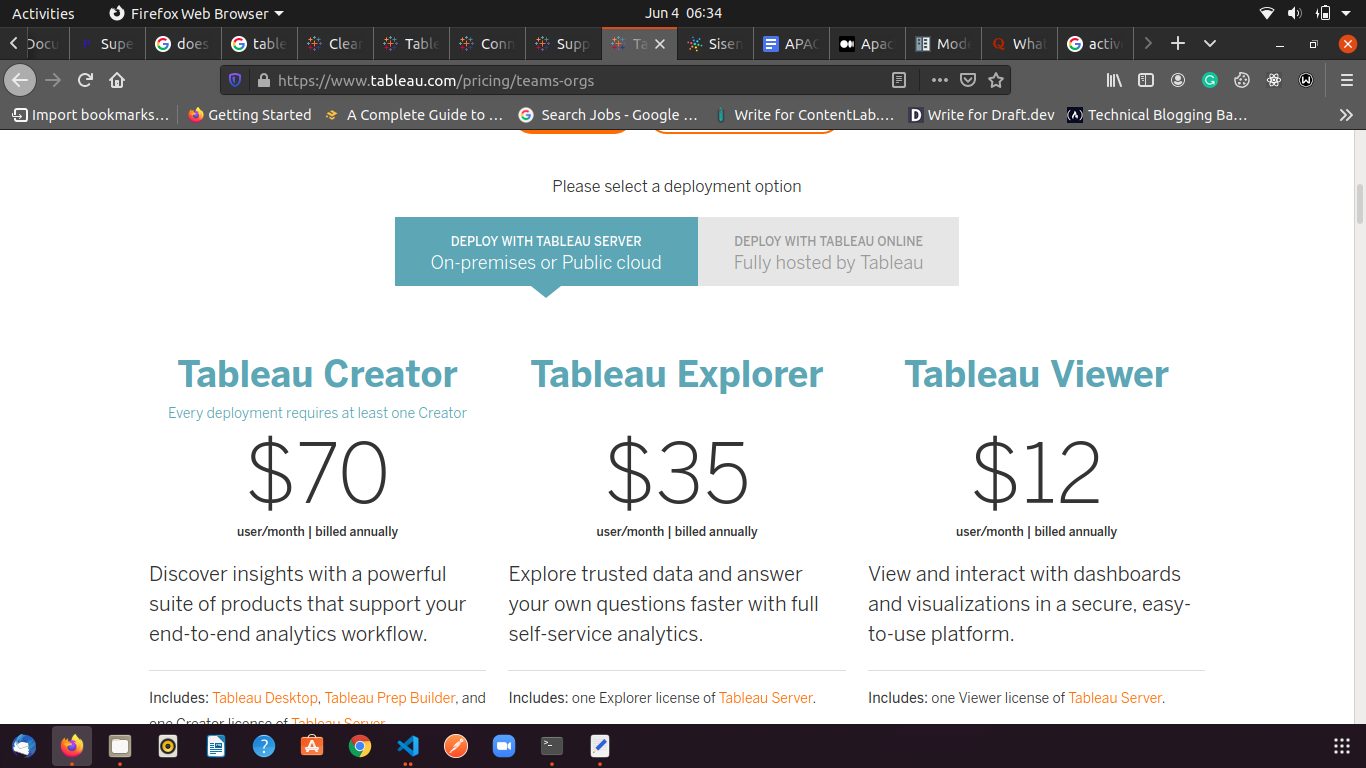Viewport: 1366px width, 768px height.
Task: Open A Complete Guide to bookmark
Action: tap(414, 115)
